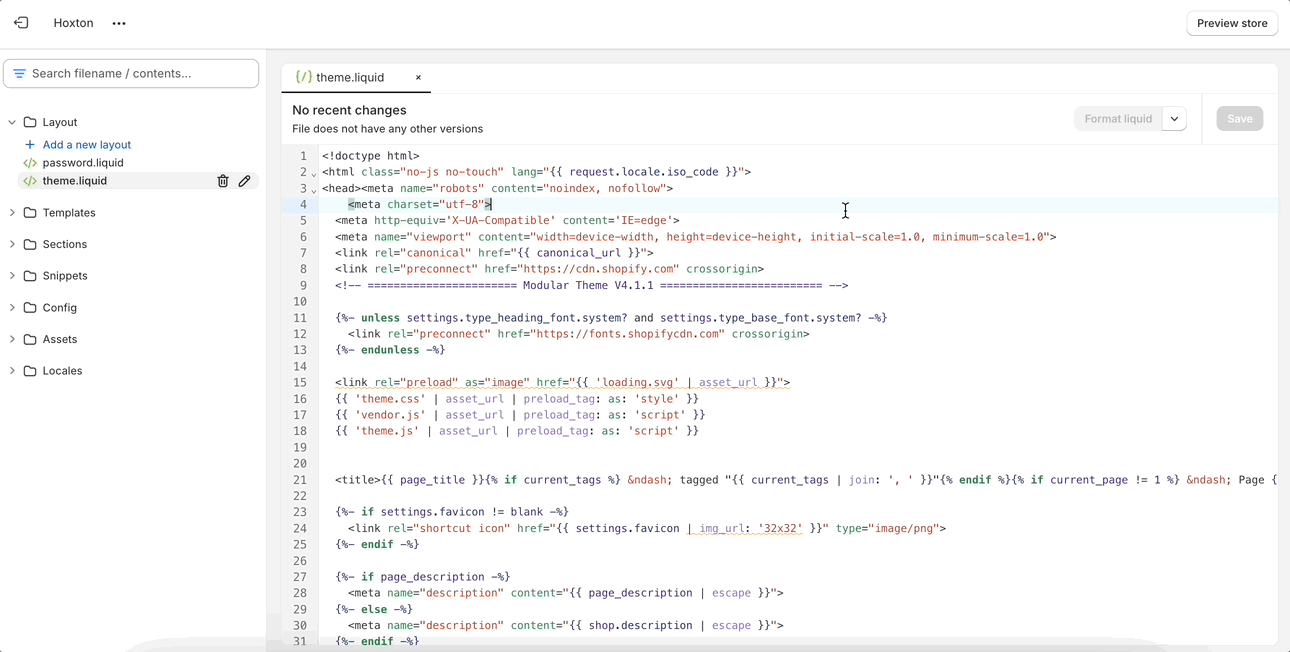Focus the Search filename / contents field
This screenshot has width=1290, height=652.
coord(131,73)
